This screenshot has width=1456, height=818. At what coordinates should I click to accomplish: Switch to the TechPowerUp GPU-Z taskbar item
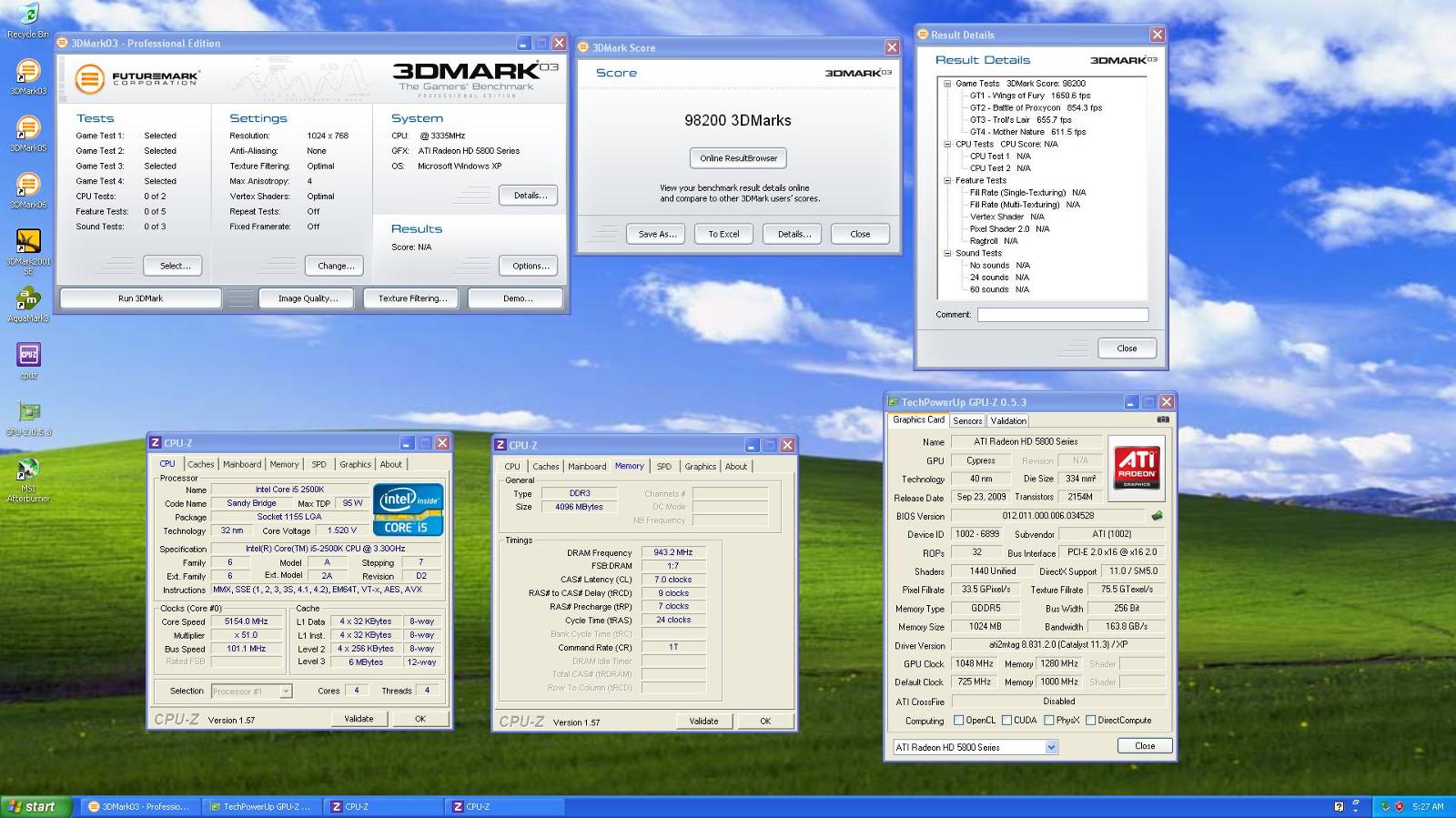[x=260, y=806]
